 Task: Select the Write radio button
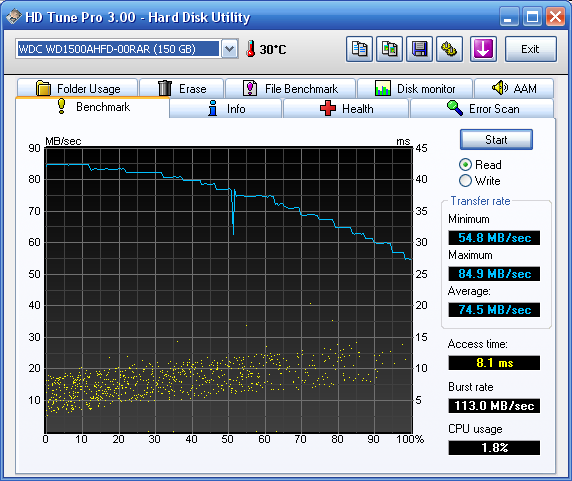[x=465, y=181]
